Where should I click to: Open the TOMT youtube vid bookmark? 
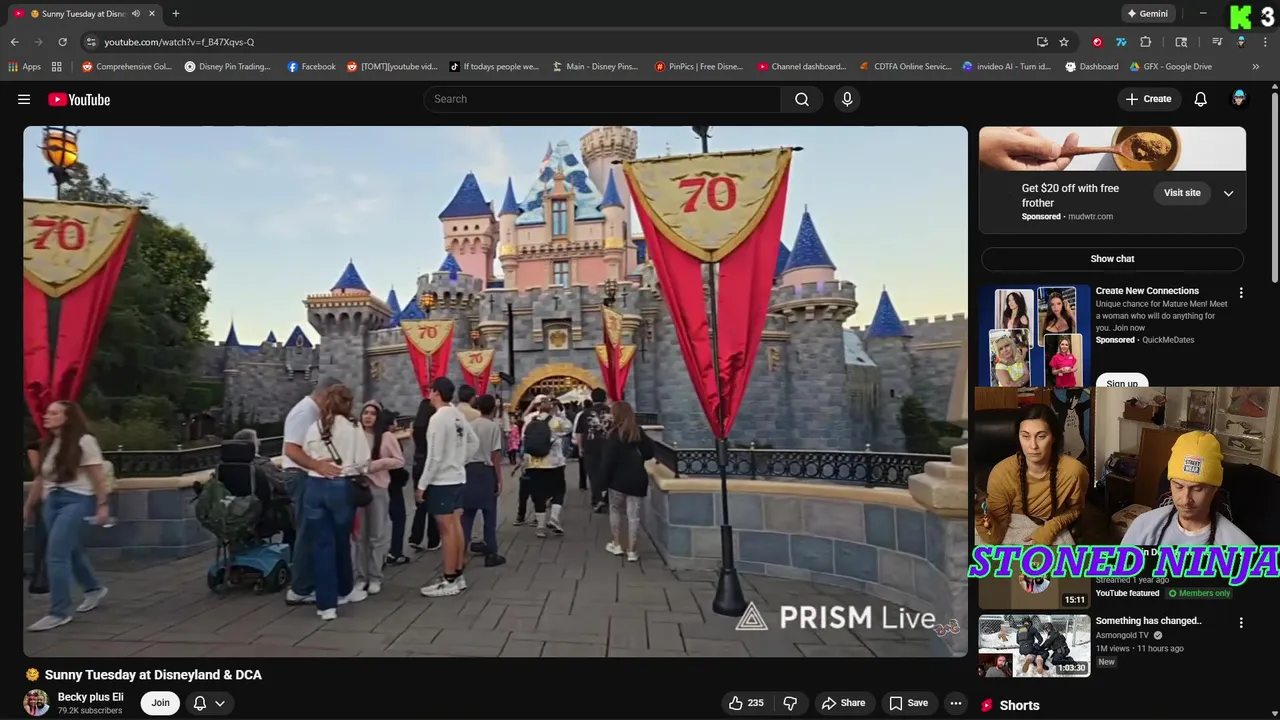(392, 67)
